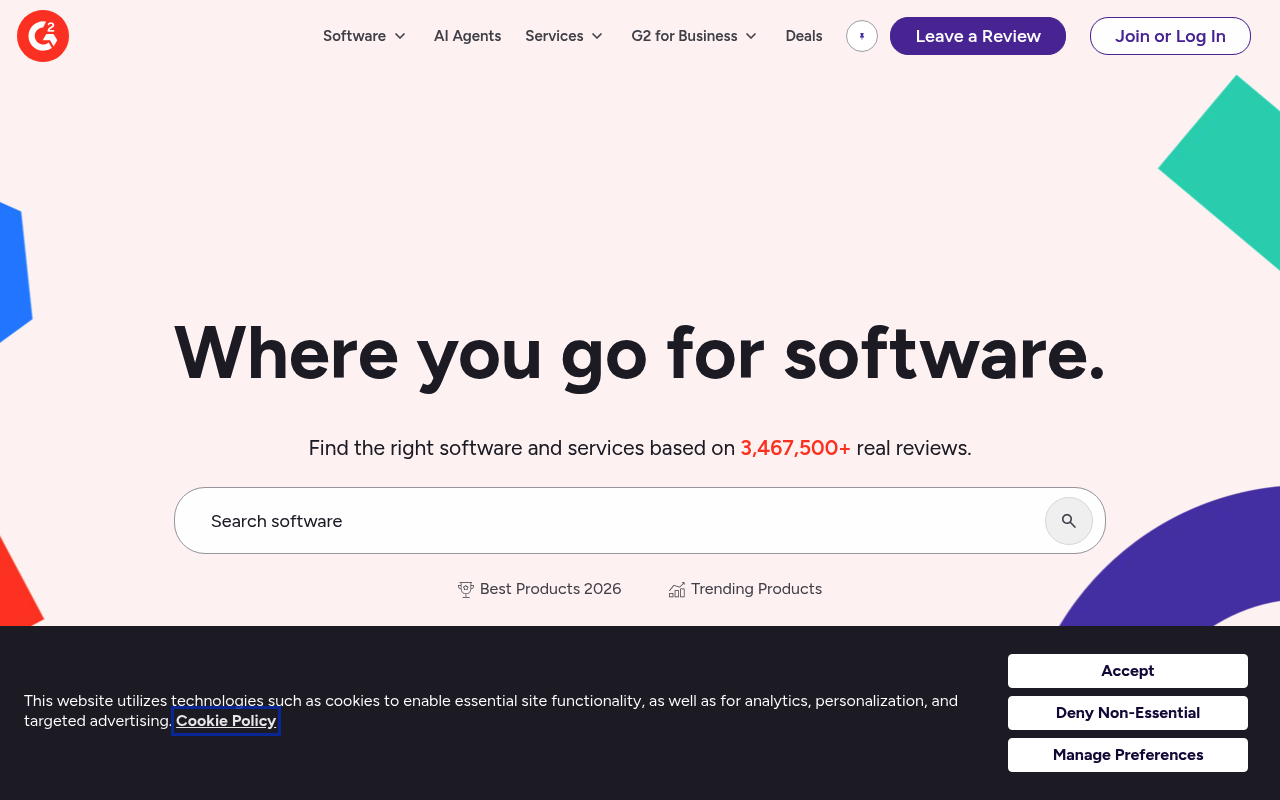Open the Best Products 2026 link
Viewport: 1280px width, 800px height.
[540, 589]
